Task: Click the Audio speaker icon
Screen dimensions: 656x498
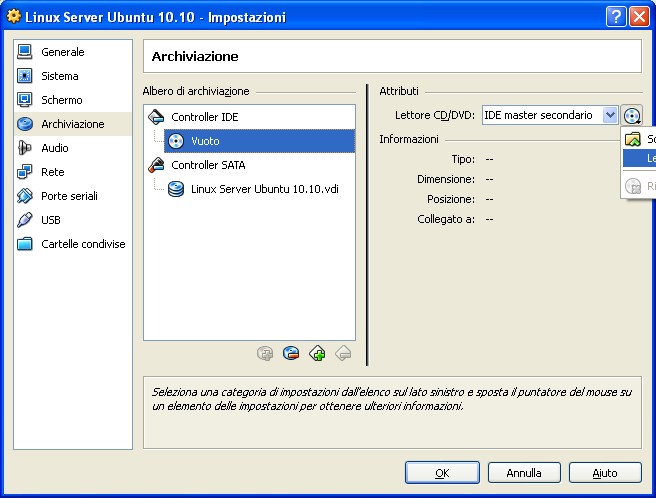Action: click(25, 148)
